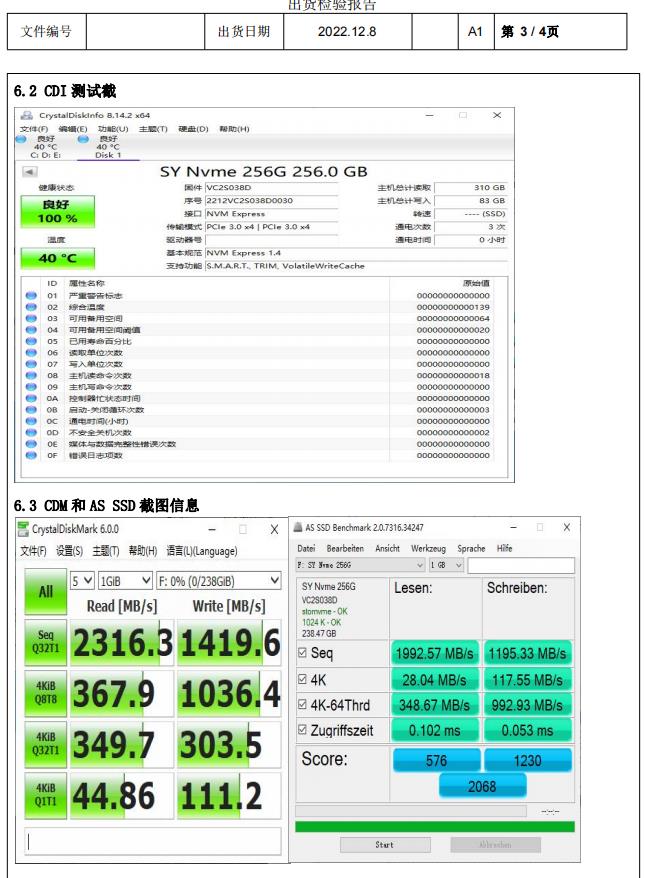The image size is (645, 878).
Task: Click the AS SSD Benchmark title bar icon
Action: pos(298,527)
